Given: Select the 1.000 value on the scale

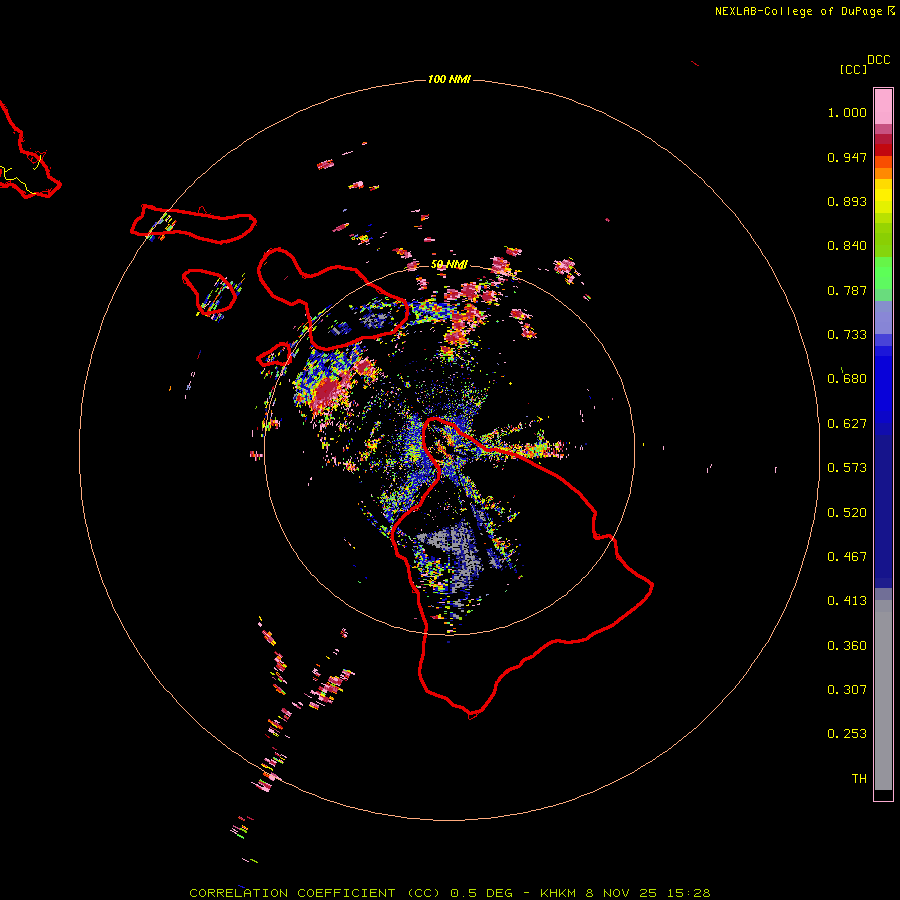Looking at the screenshot, I should 847,112.
